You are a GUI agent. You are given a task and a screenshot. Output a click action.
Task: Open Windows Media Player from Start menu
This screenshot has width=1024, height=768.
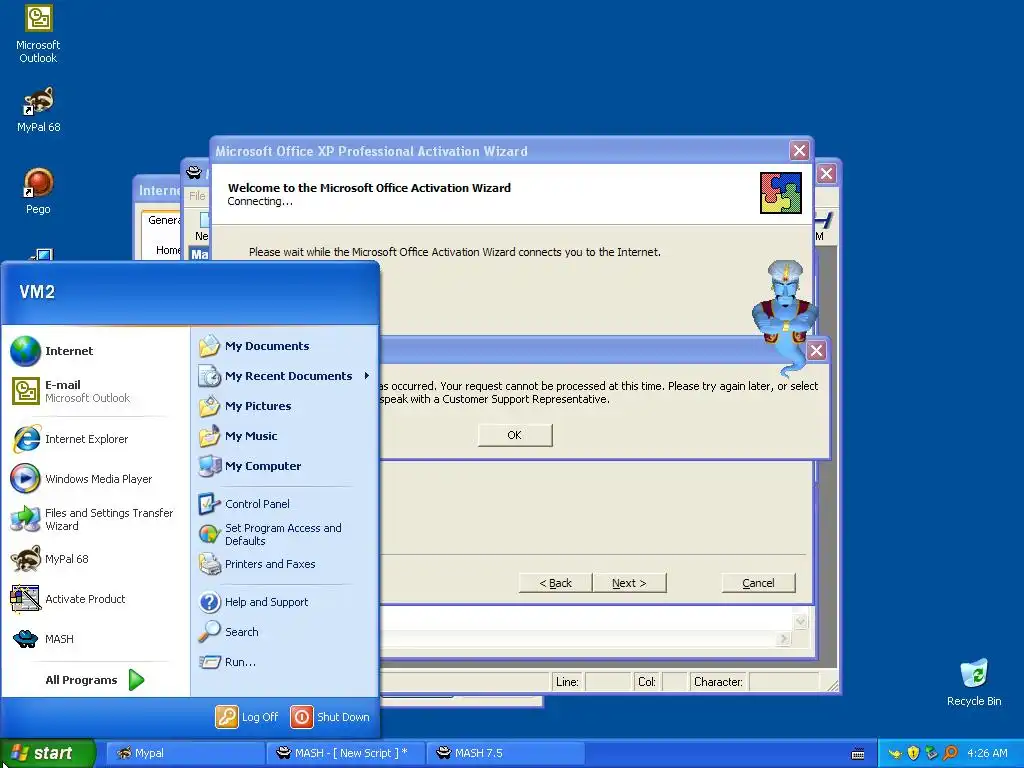point(95,479)
